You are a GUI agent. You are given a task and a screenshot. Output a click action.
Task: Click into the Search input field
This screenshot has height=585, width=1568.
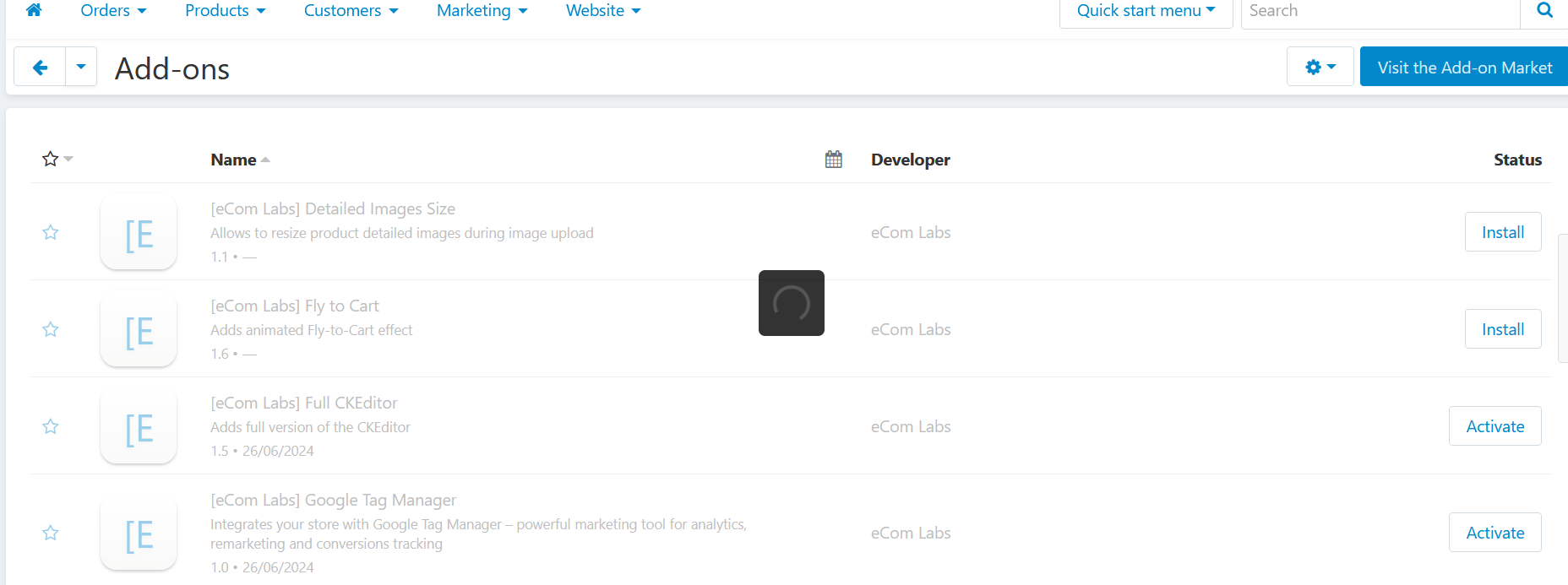point(1379,11)
